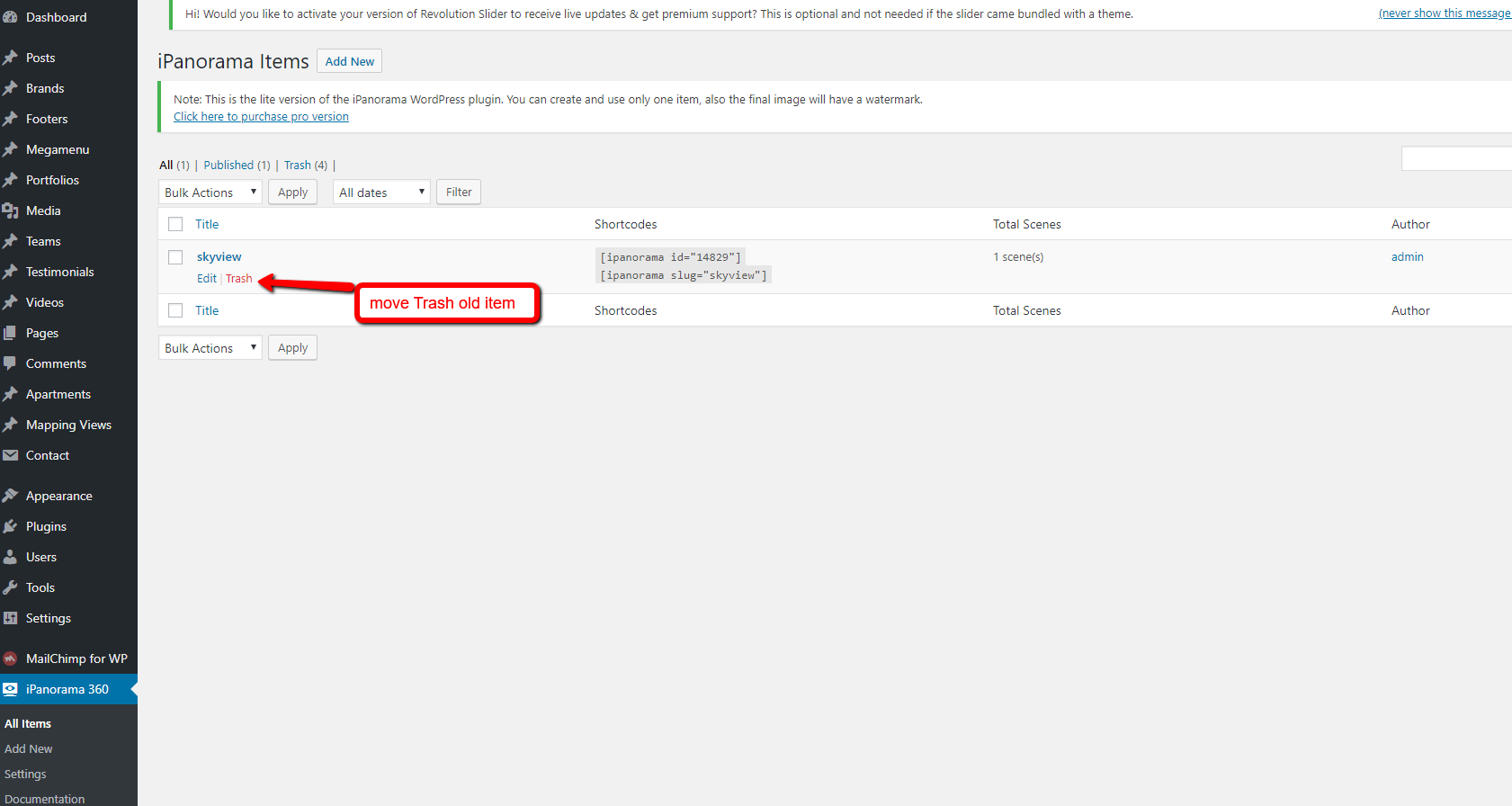Click the Megamenu pin icon
Screen dimensions: 1512x806
10,149
